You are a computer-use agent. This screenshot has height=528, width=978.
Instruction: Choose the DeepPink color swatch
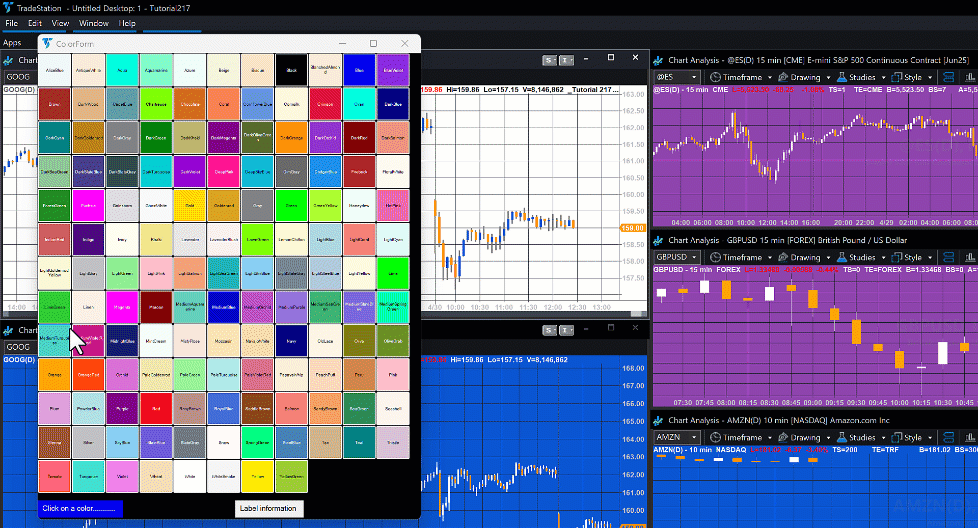pyautogui.click(x=223, y=171)
